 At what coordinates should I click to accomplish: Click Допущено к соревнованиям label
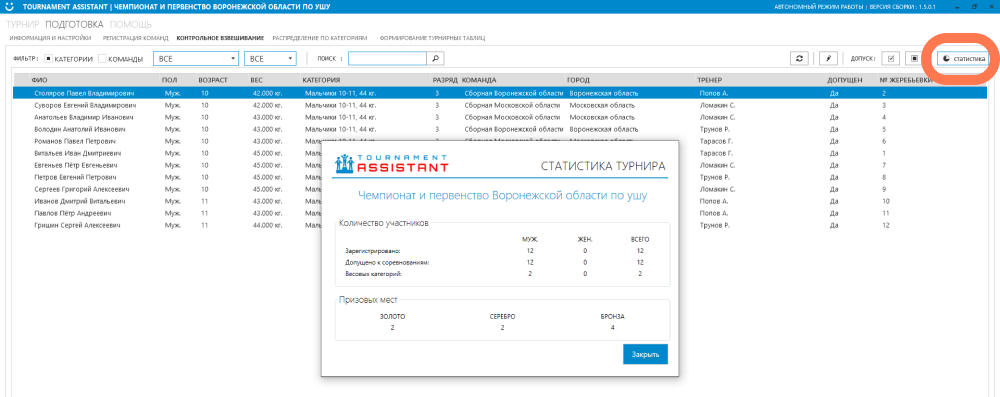[x=386, y=262]
